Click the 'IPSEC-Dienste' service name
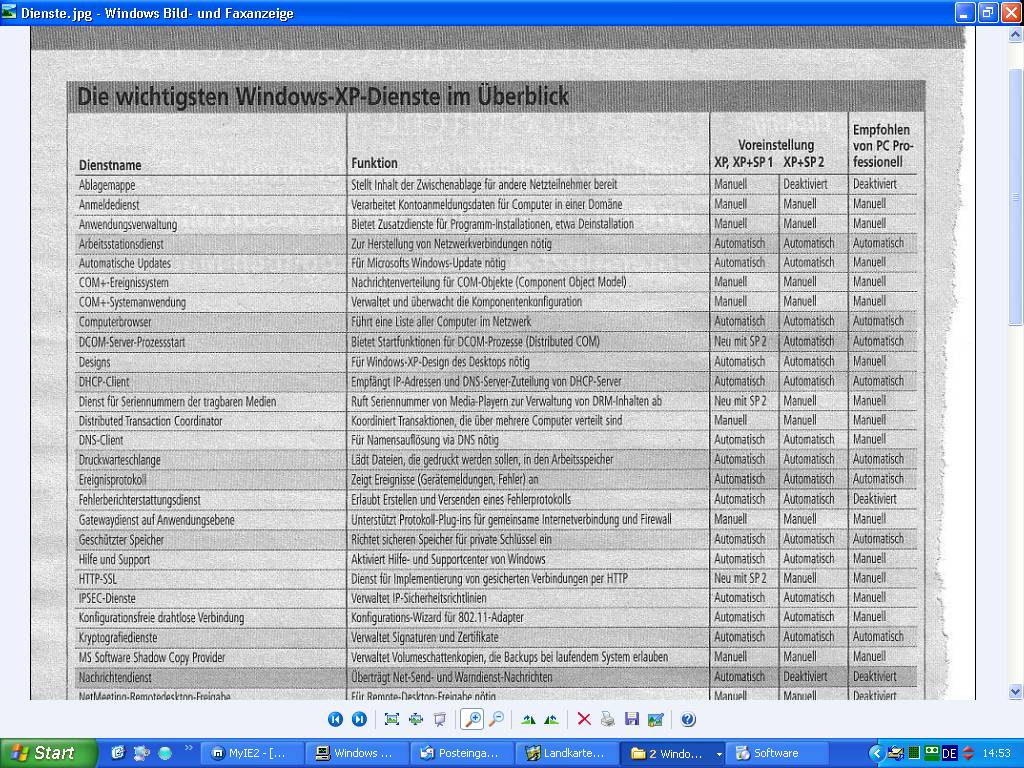Image resolution: width=1024 pixels, height=768 pixels. [x=107, y=598]
